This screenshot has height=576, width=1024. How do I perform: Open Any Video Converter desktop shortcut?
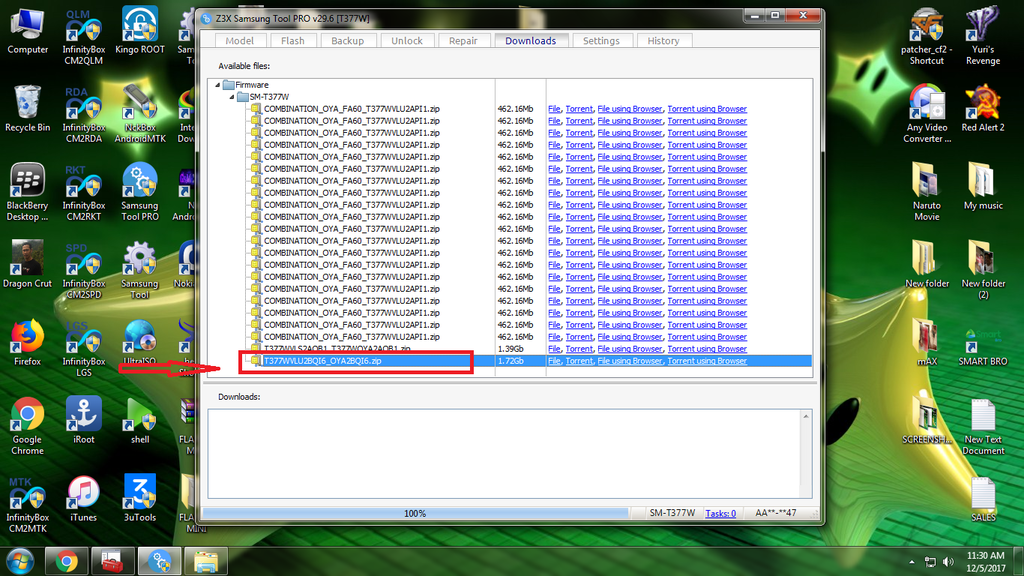click(927, 108)
